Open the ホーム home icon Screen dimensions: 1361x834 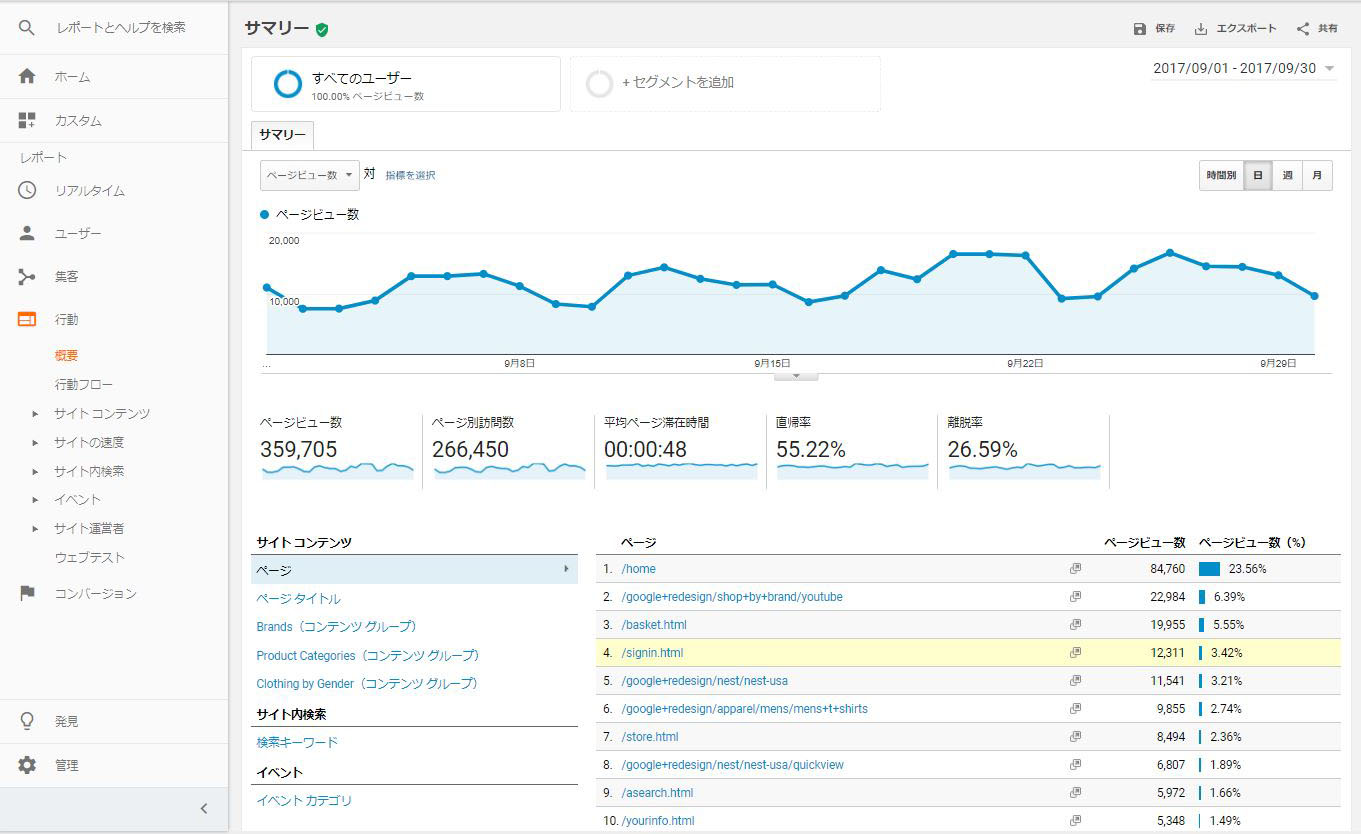27,77
